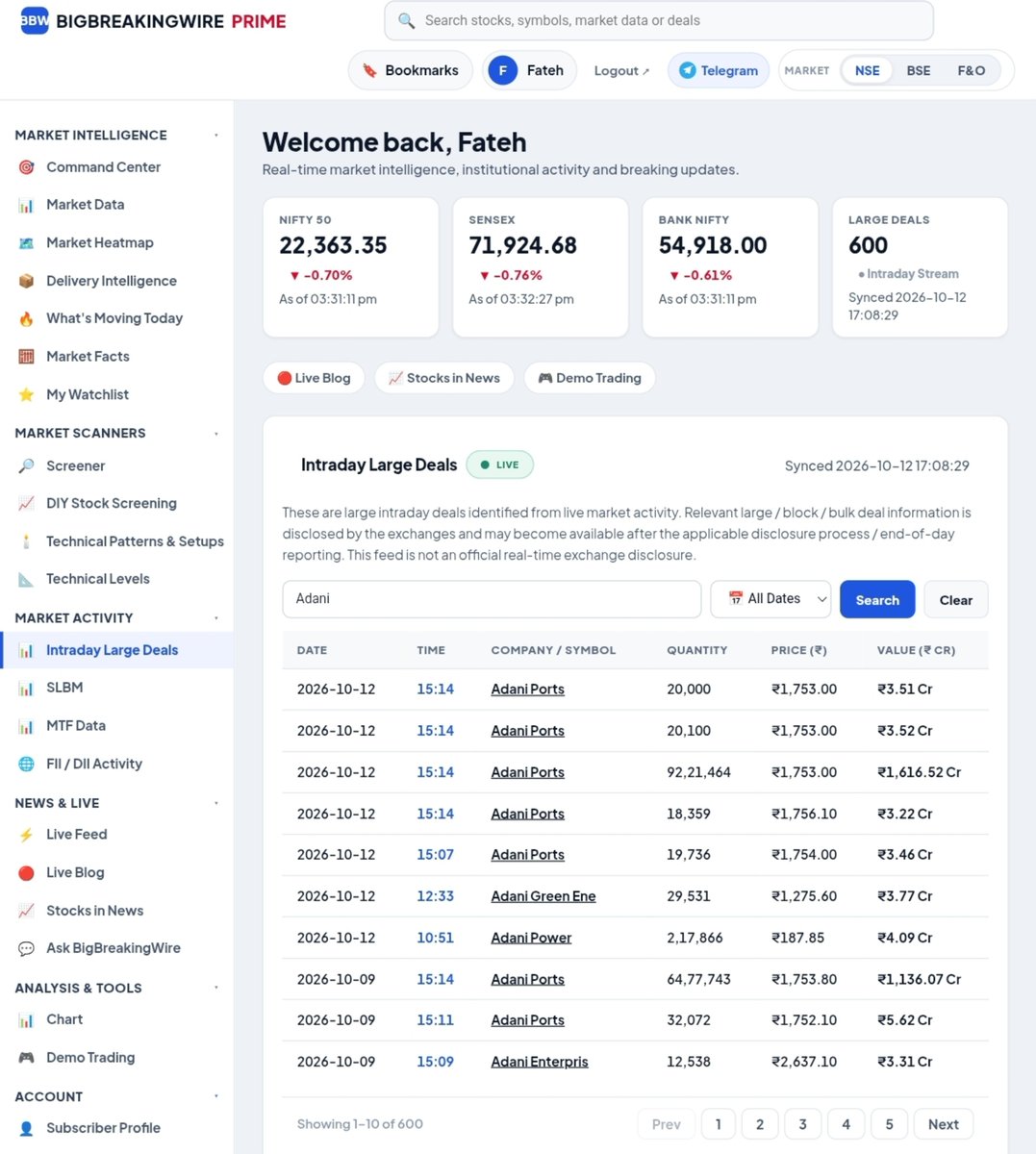Screen dimensions: 1036x1154
Task: Click the DIY Stock Screening icon
Action: (27, 504)
